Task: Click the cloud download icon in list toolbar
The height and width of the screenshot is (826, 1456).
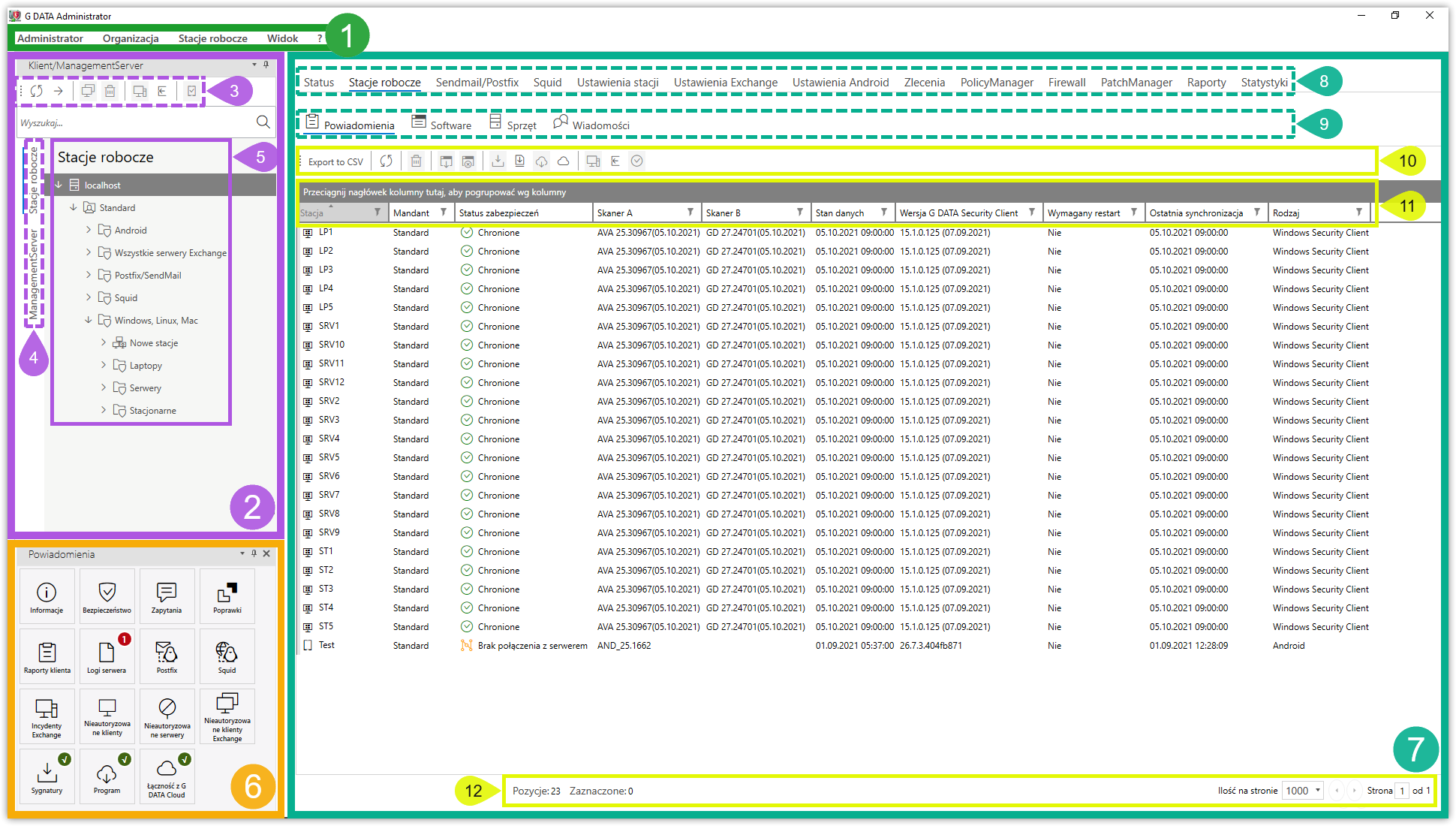Action: click(x=541, y=161)
